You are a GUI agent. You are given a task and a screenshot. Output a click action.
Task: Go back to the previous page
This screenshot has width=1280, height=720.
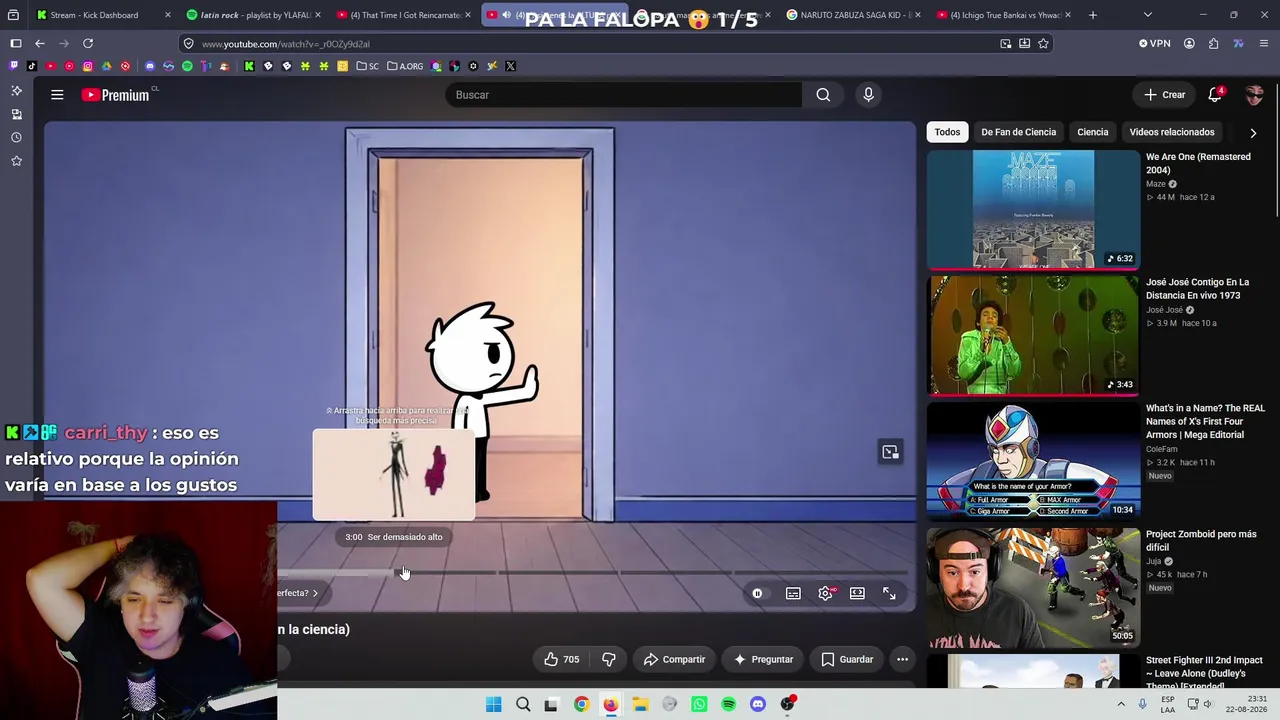pos(40,43)
